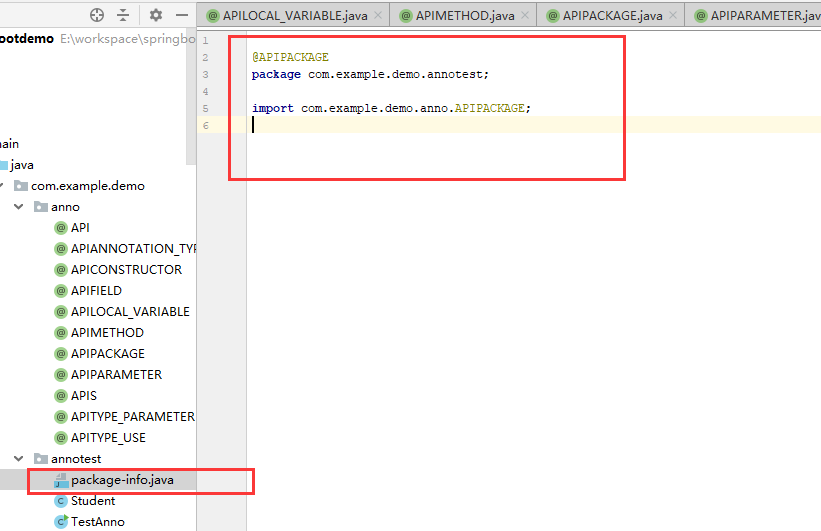Open APIMETHOD annotation in tree
Viewport: 821px width, 531px height.
[107, 333]
